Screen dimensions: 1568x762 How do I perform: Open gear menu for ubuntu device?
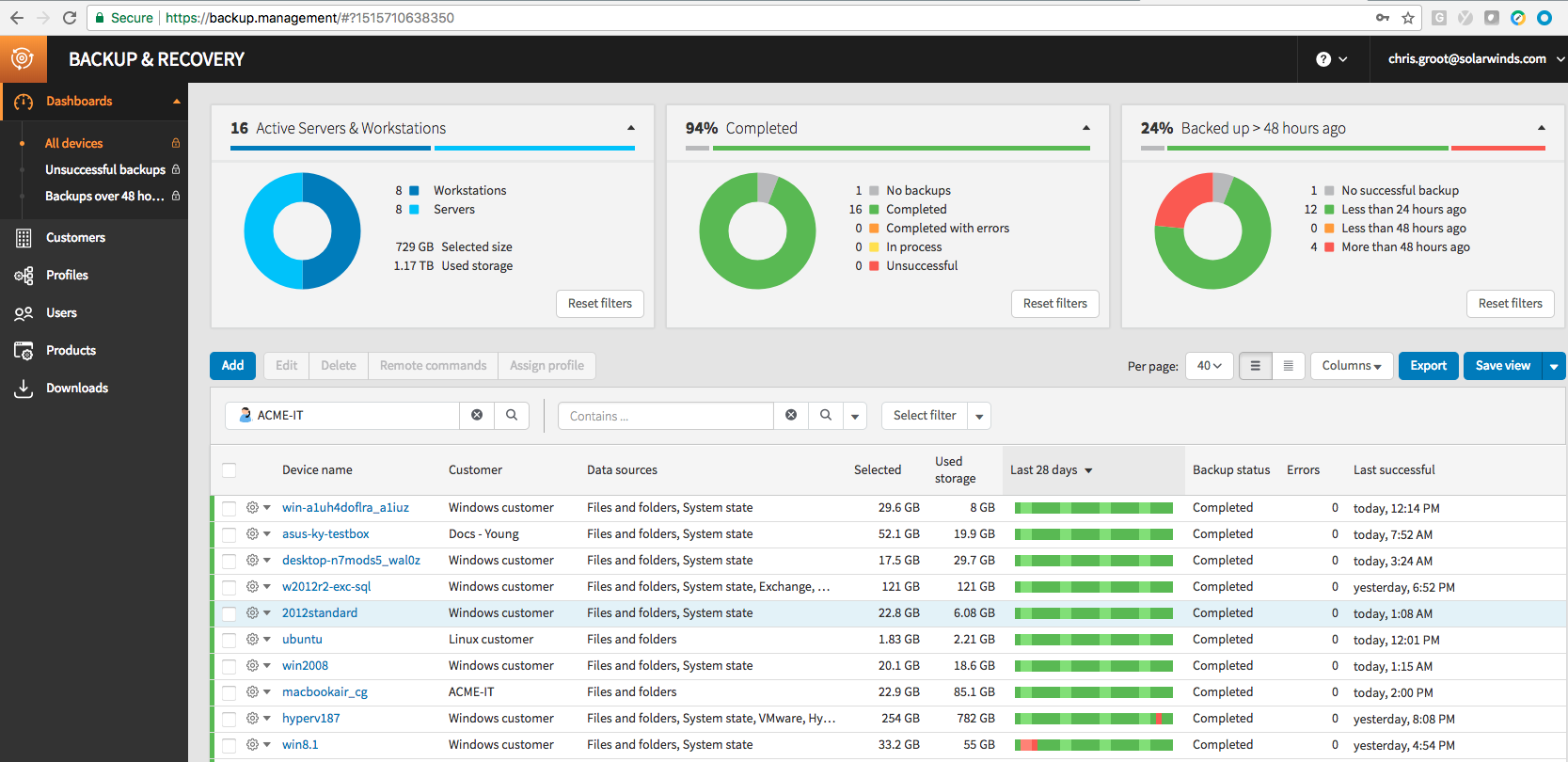coord(258,639)
